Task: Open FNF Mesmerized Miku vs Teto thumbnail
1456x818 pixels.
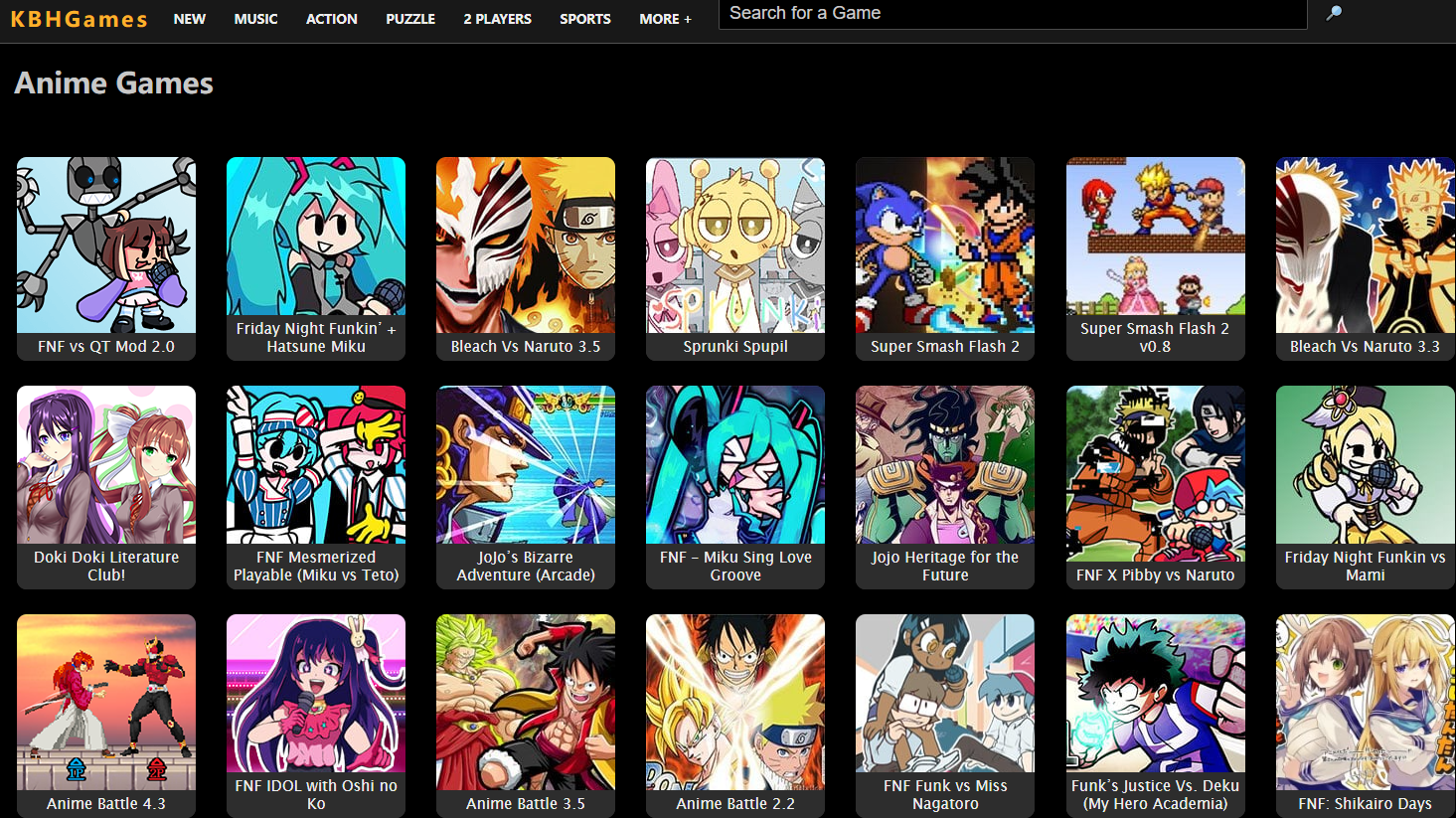Action: [x=316, y=465]
